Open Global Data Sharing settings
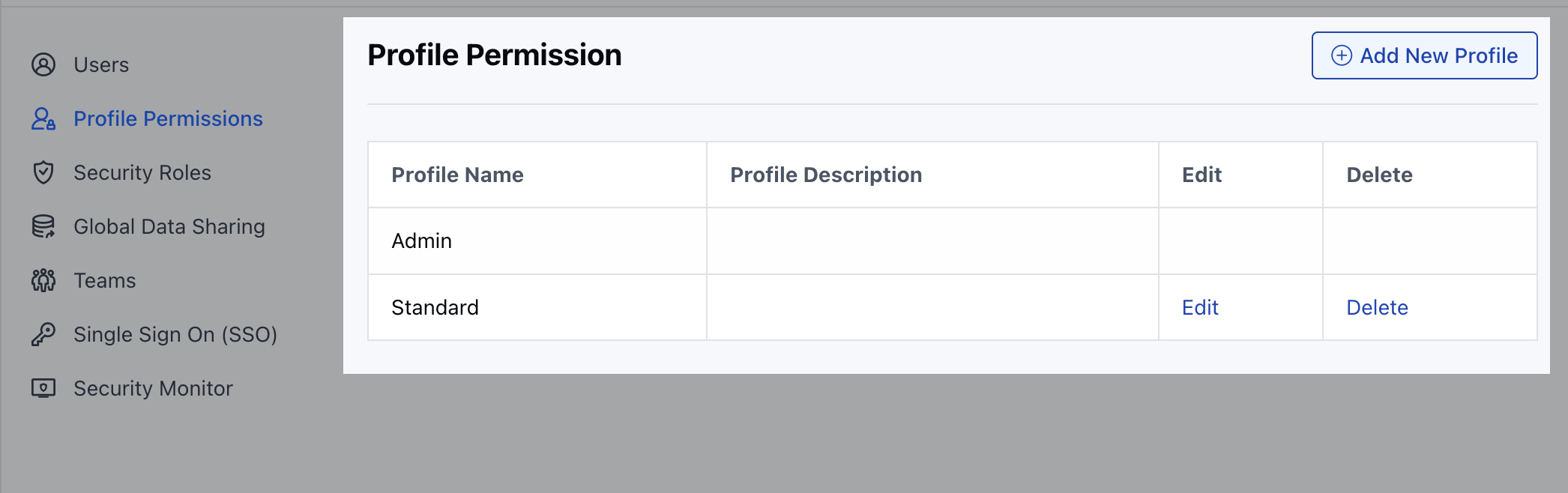 169,227
